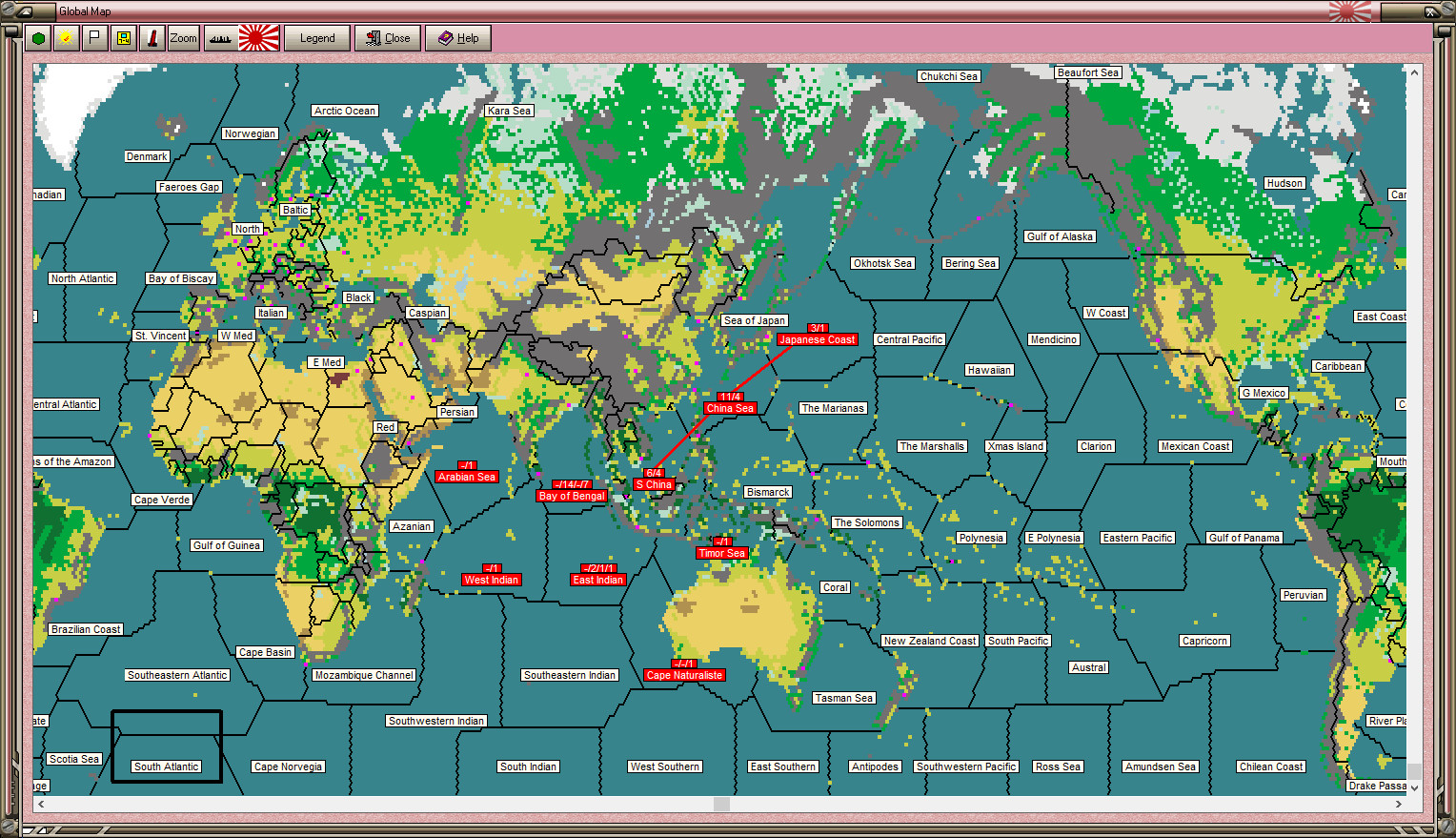
Task: Select the S China zone label
Action: click(654, 484)
